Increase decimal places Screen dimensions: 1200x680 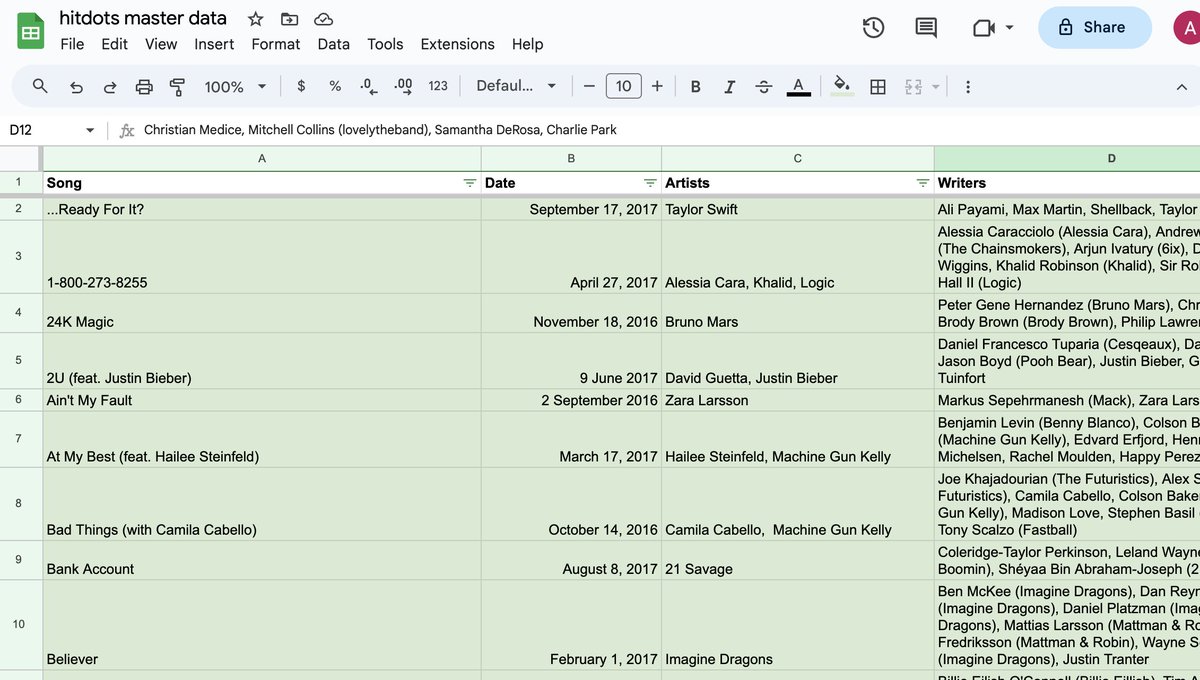(403, 87)
